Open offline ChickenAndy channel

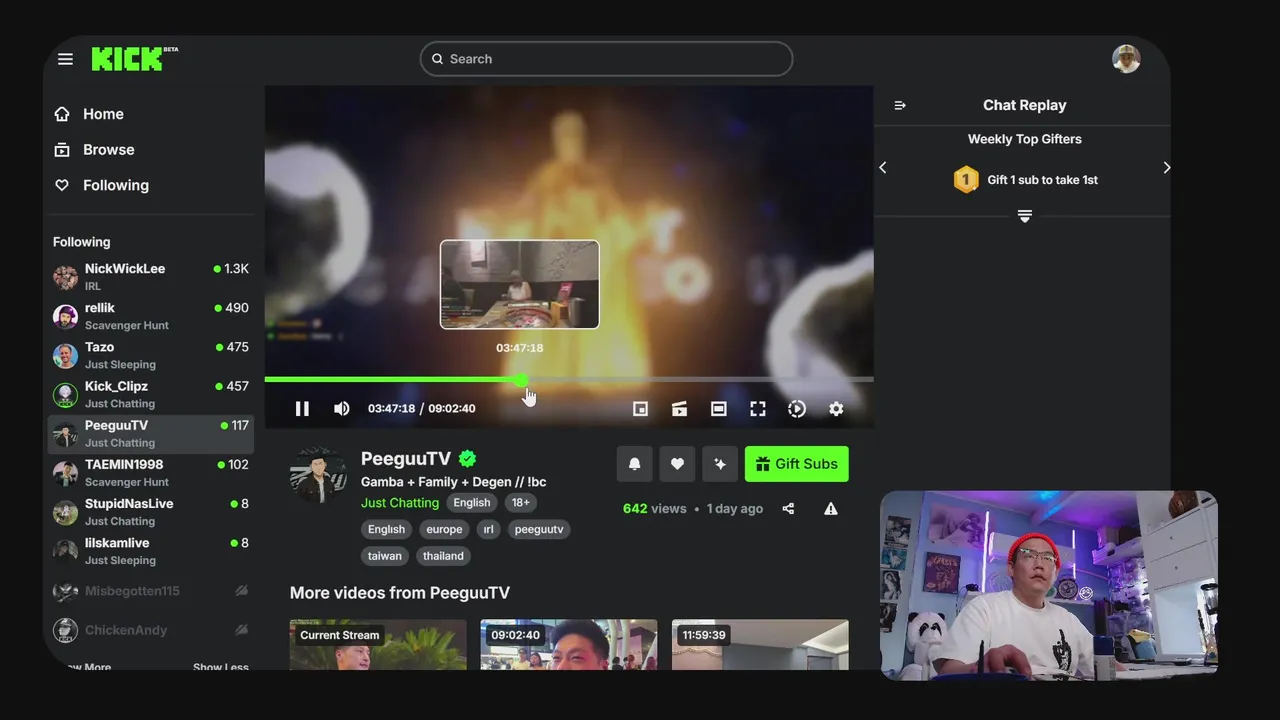150,630
